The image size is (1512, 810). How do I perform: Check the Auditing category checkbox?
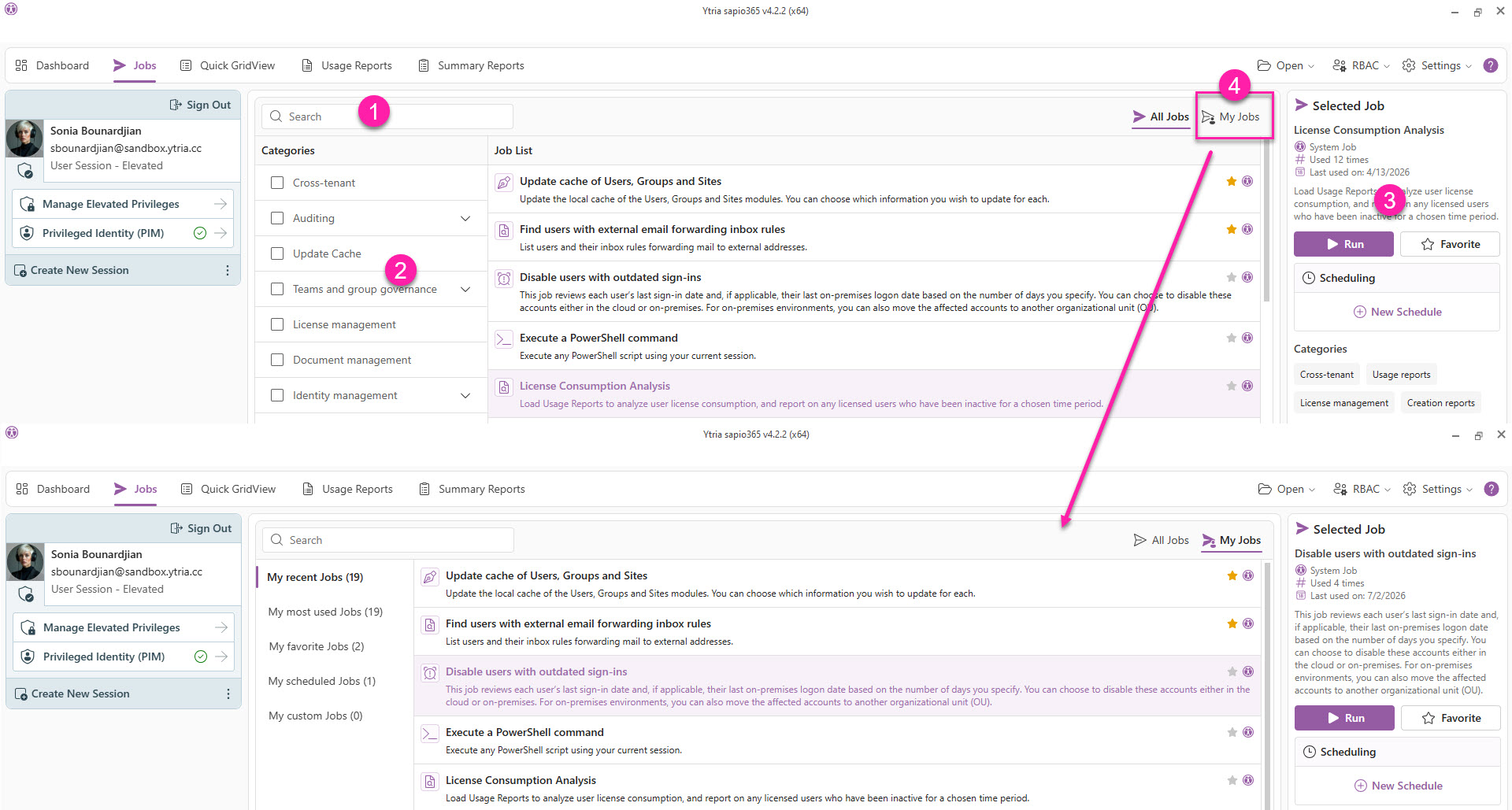[x=277, y=218]
